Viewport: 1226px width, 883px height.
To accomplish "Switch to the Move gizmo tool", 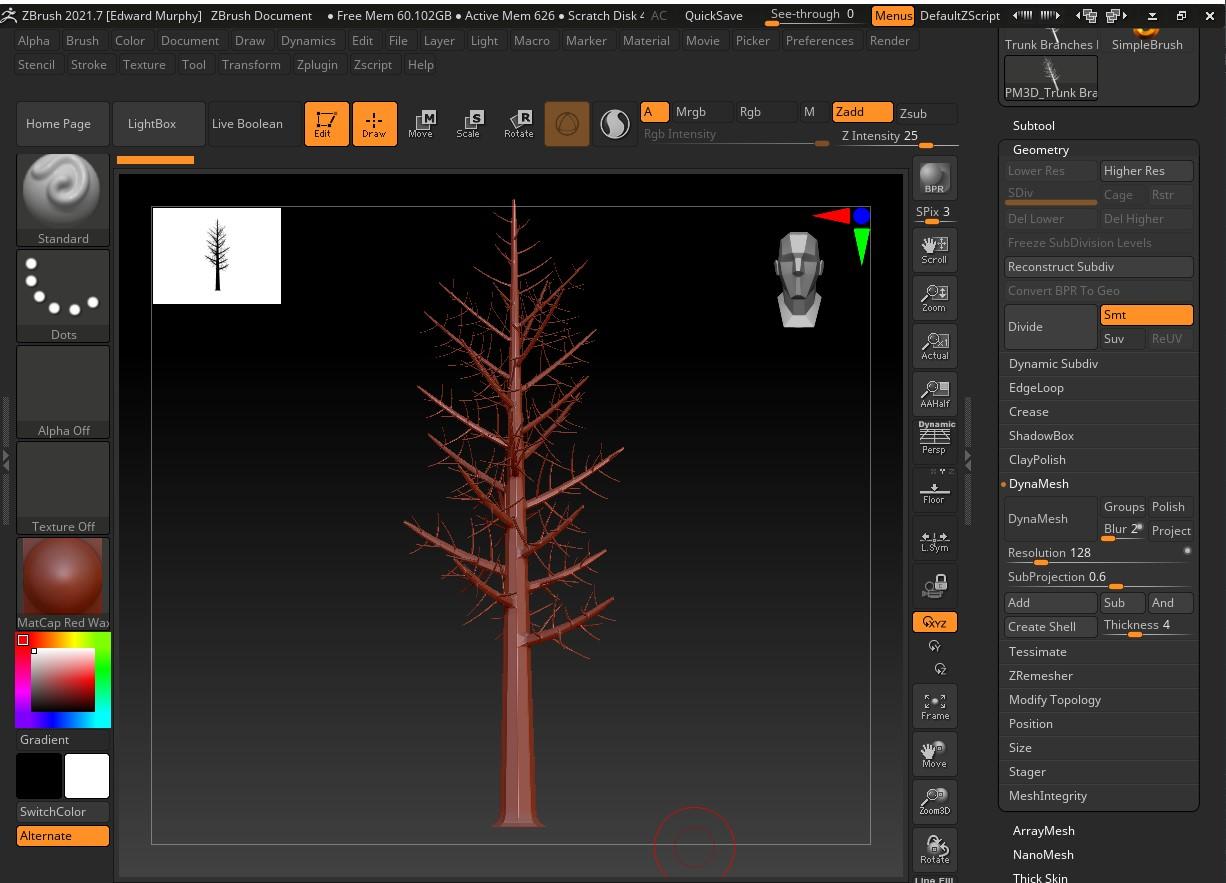I will (421, 124).
